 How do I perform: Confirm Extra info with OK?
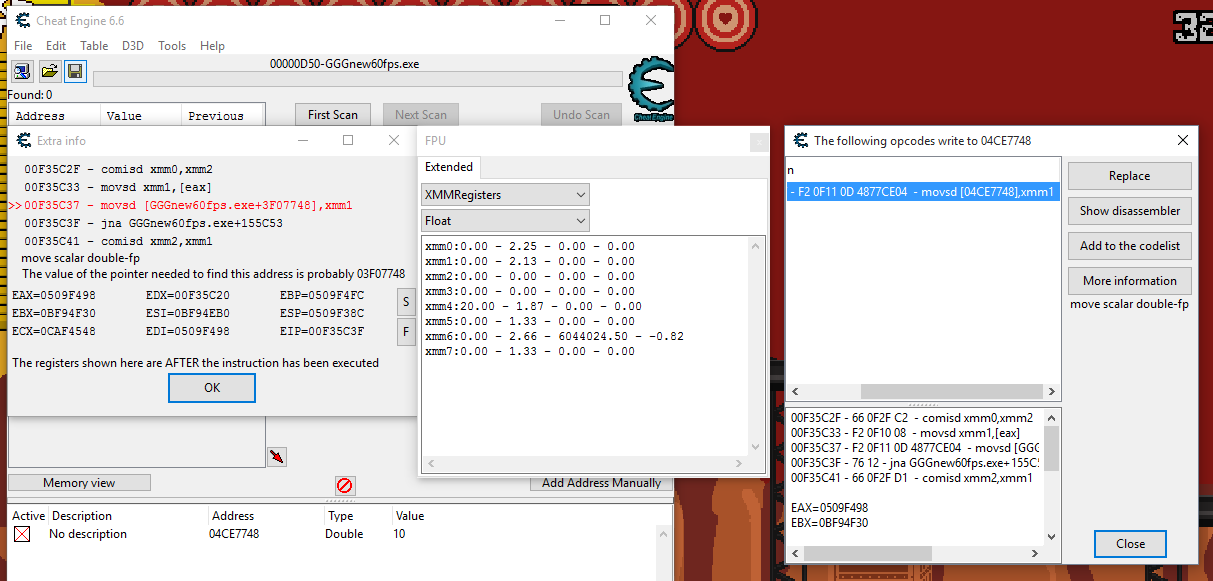coord(211,388)
